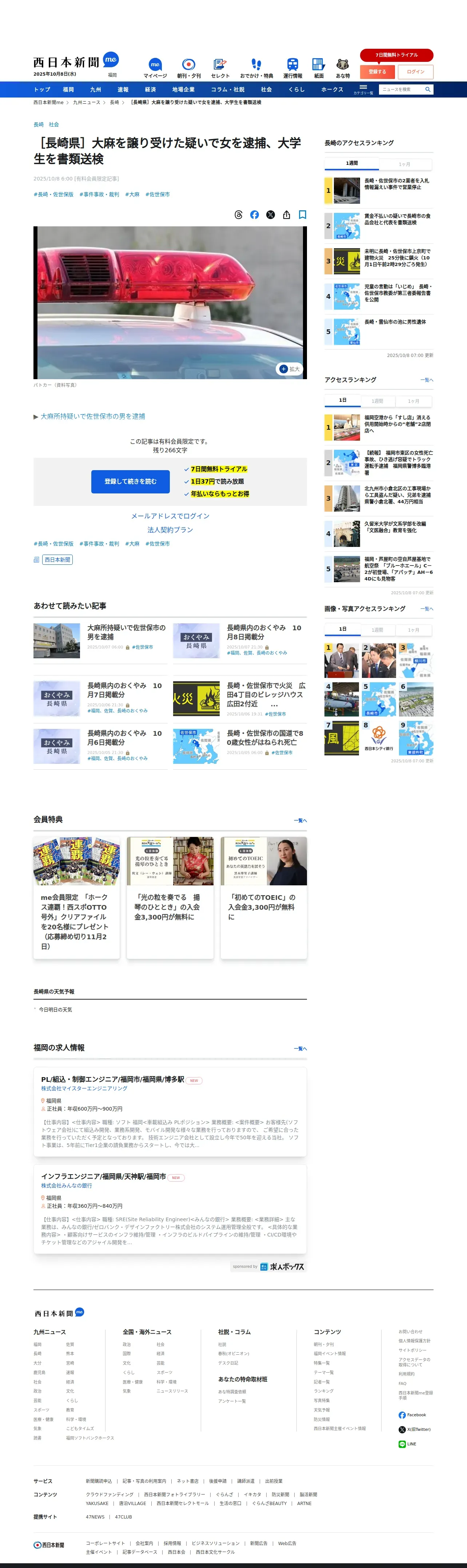The width and height of the screenshot is (467, 1568).
Task: Click the red 登録する button
Action: click(377, 72)
